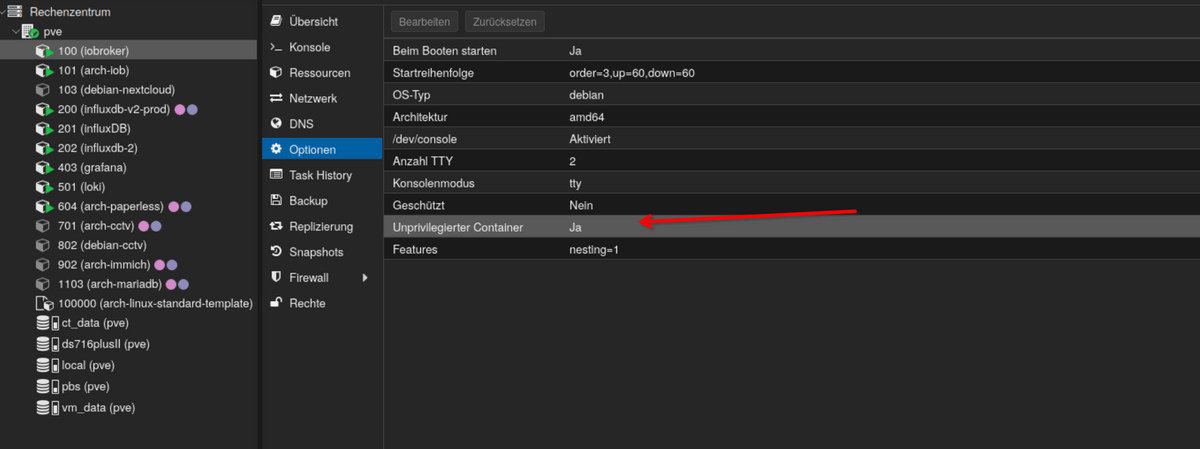
Task: Click container icon of 201 (influxDB)
Action: (x=44, y=129)
